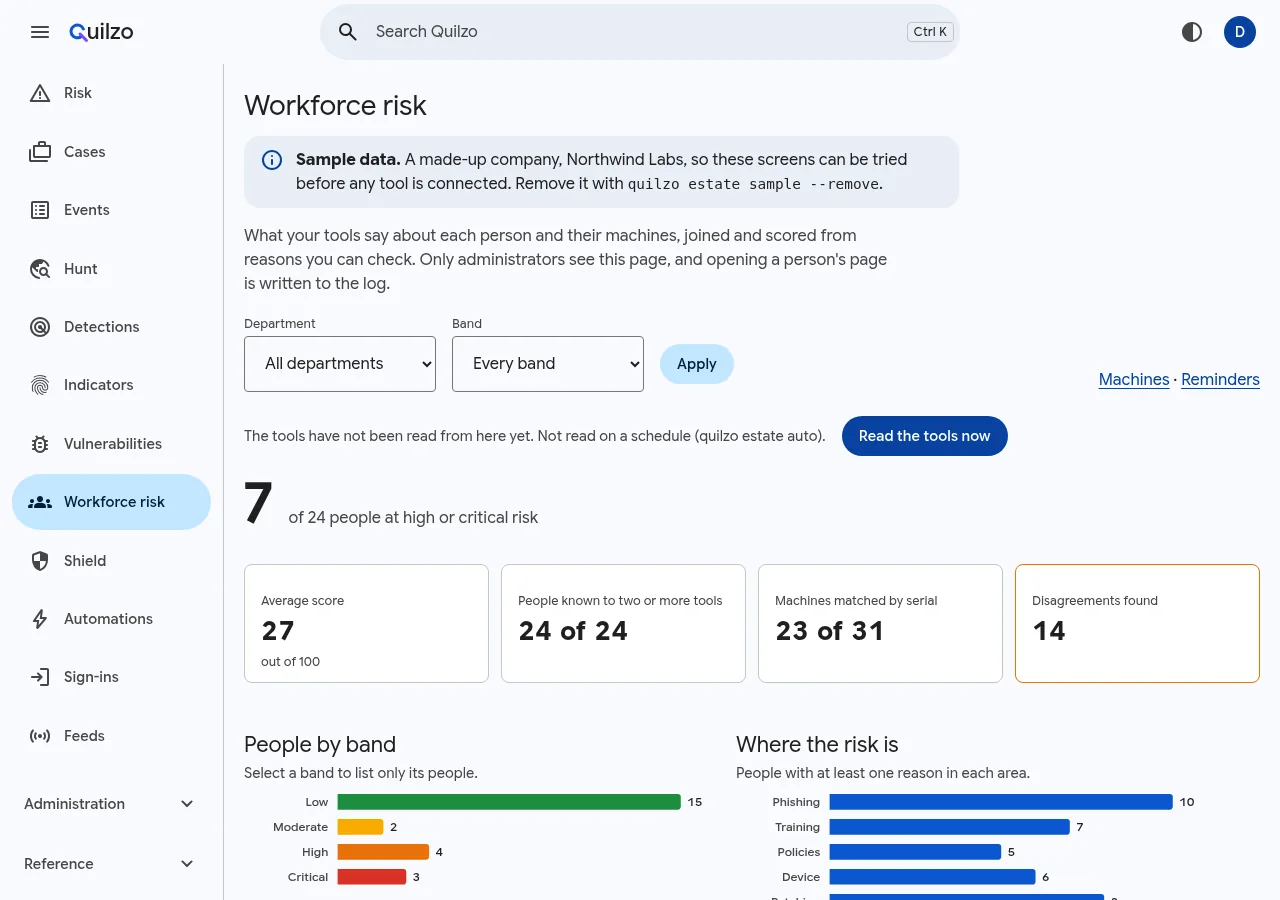Follow the Machines link
Image resolution: width=1280 pixels, height=900 pixels.
(x=1134, y=380)
